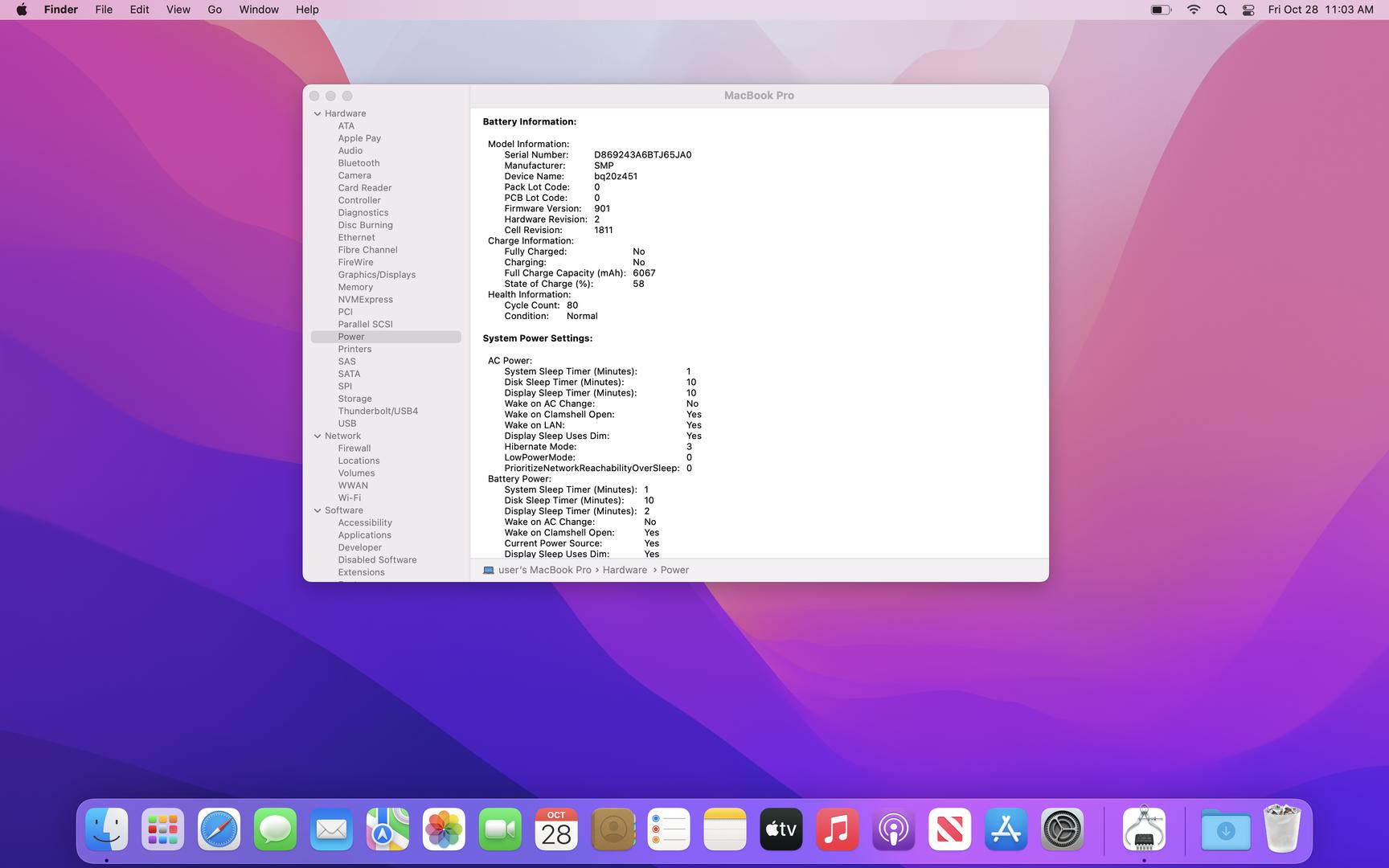The height and width of the screenshot is (868, 1389).
Task: Select Bluetooth in the sidebar
Action: pos(359,163)
